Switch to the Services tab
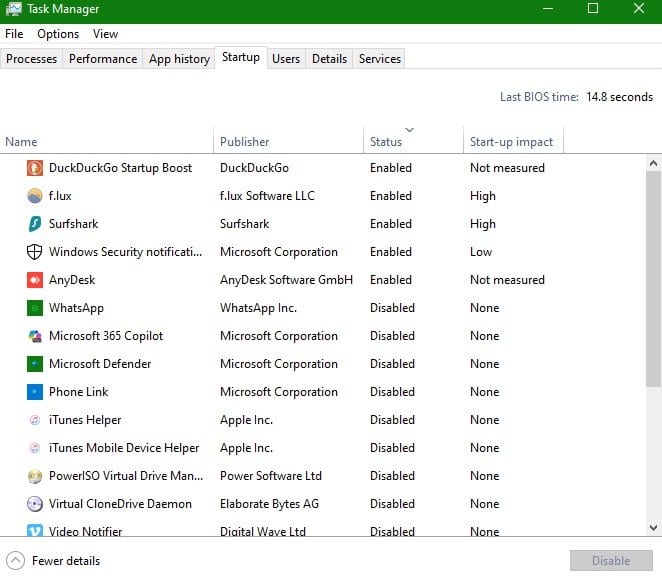662x583 pixels. 380,59
